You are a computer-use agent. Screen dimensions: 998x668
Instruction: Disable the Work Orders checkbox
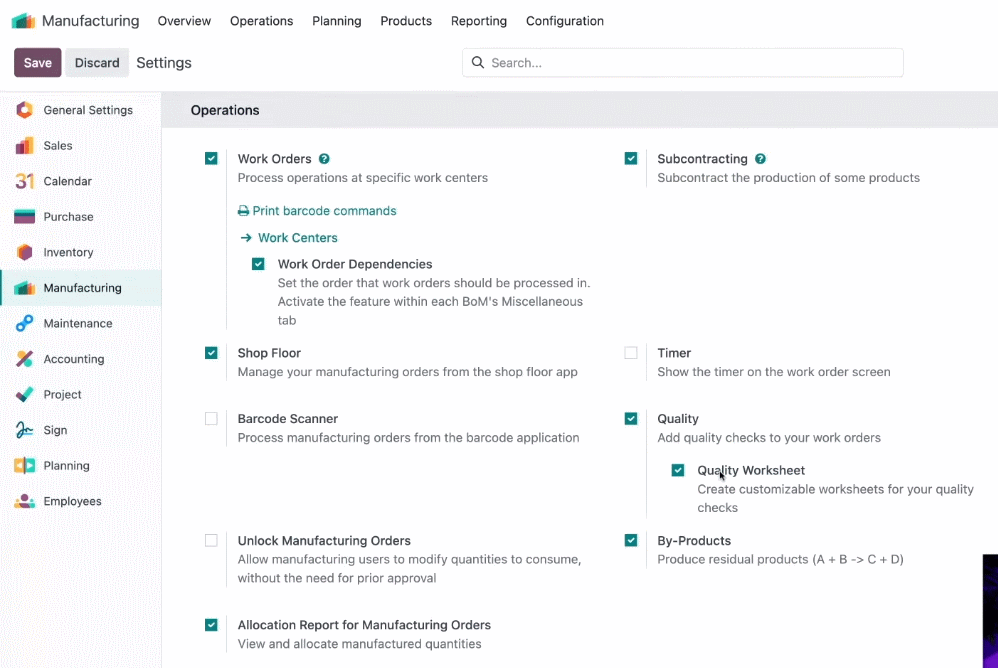[x=211, y=158]
